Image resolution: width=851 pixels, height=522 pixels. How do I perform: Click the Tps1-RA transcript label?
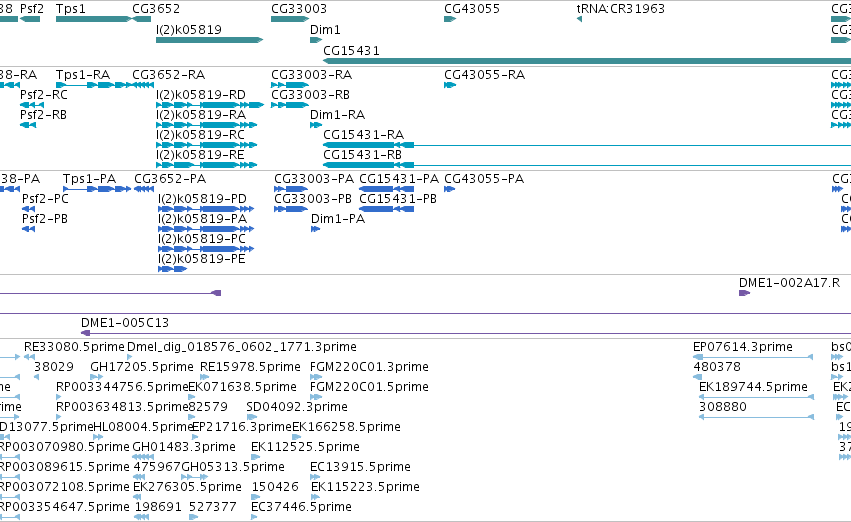[x=83, y=75]
